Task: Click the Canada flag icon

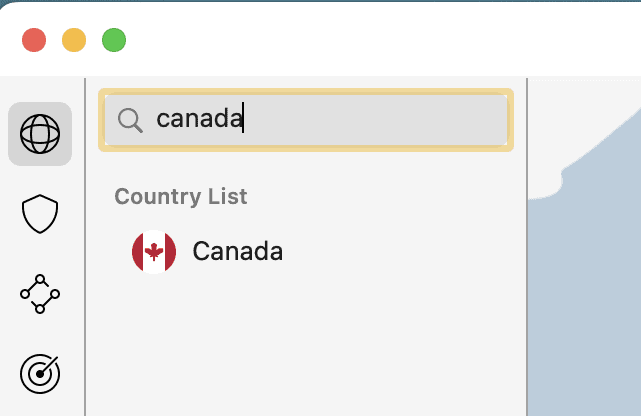Action: [154, 252]
